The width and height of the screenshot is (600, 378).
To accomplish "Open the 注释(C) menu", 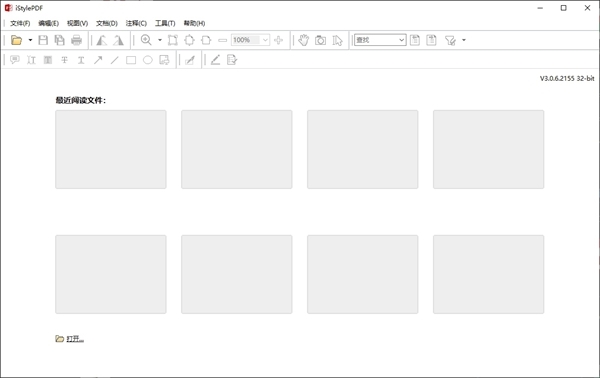I will pos(136,23).
